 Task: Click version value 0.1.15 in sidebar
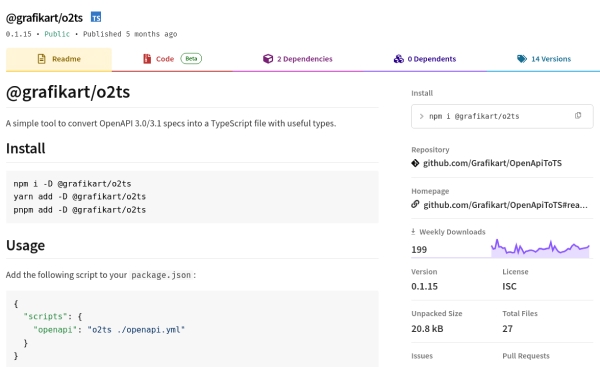[424, 286]
